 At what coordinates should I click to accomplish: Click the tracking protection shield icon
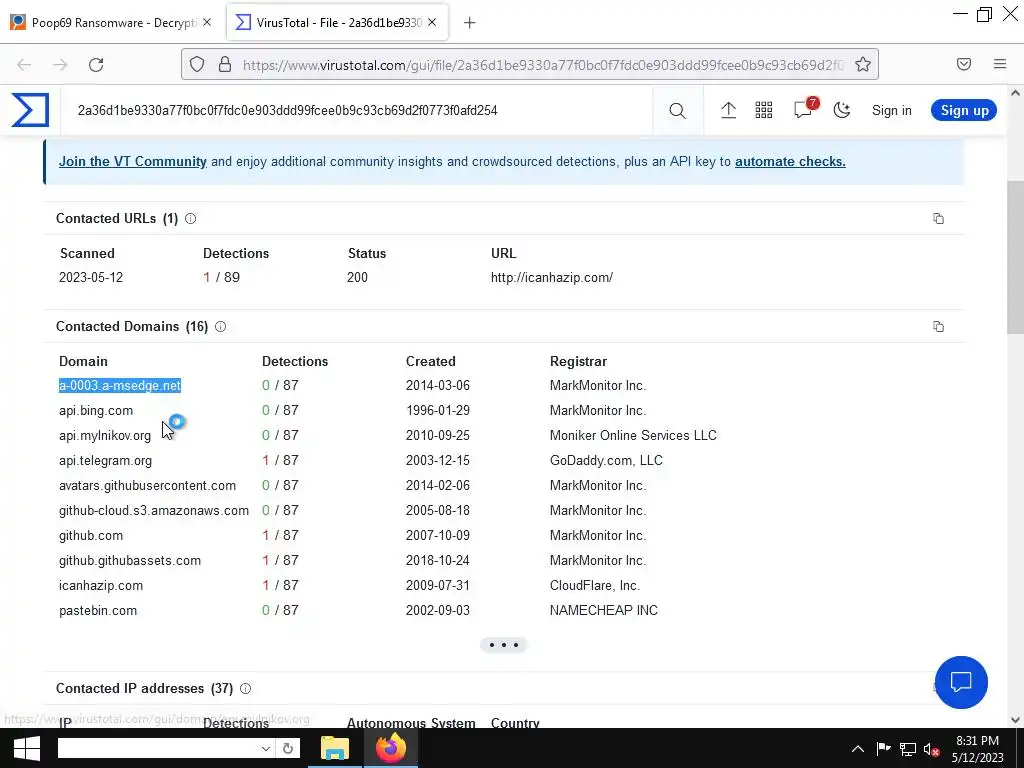click(x=197, y=64)
